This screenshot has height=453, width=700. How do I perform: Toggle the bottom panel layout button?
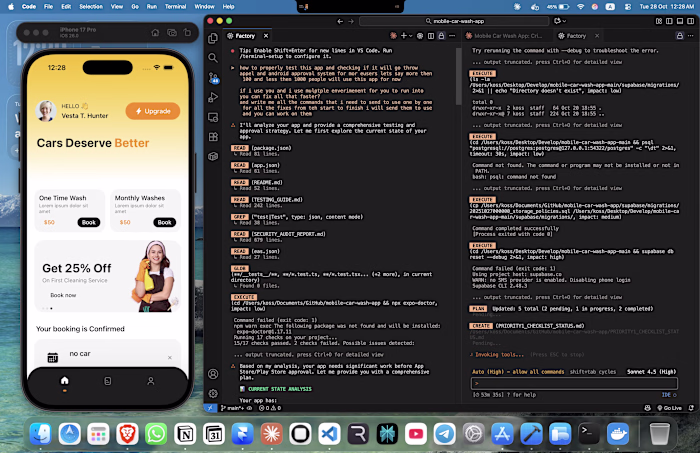pyautogui.click(x=680, y=21)
